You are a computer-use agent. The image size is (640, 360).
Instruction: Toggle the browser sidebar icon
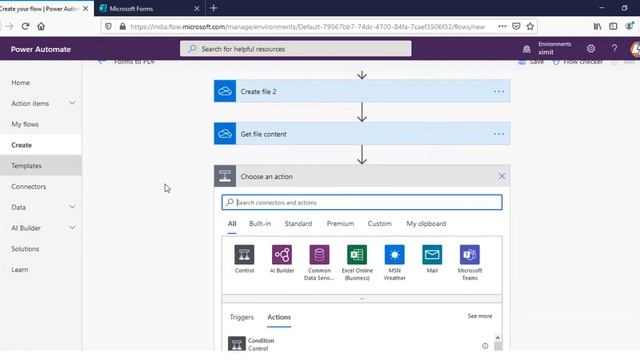click(613, 27)
